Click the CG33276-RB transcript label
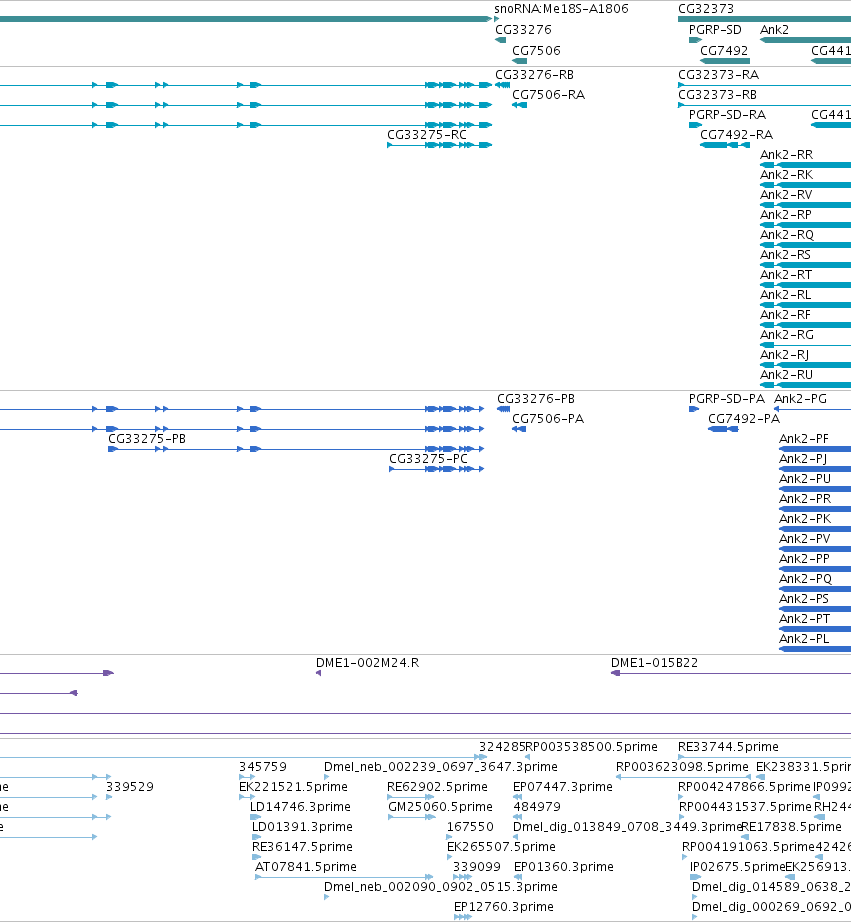Screen dimensions: 851x922 coord(534,75)
